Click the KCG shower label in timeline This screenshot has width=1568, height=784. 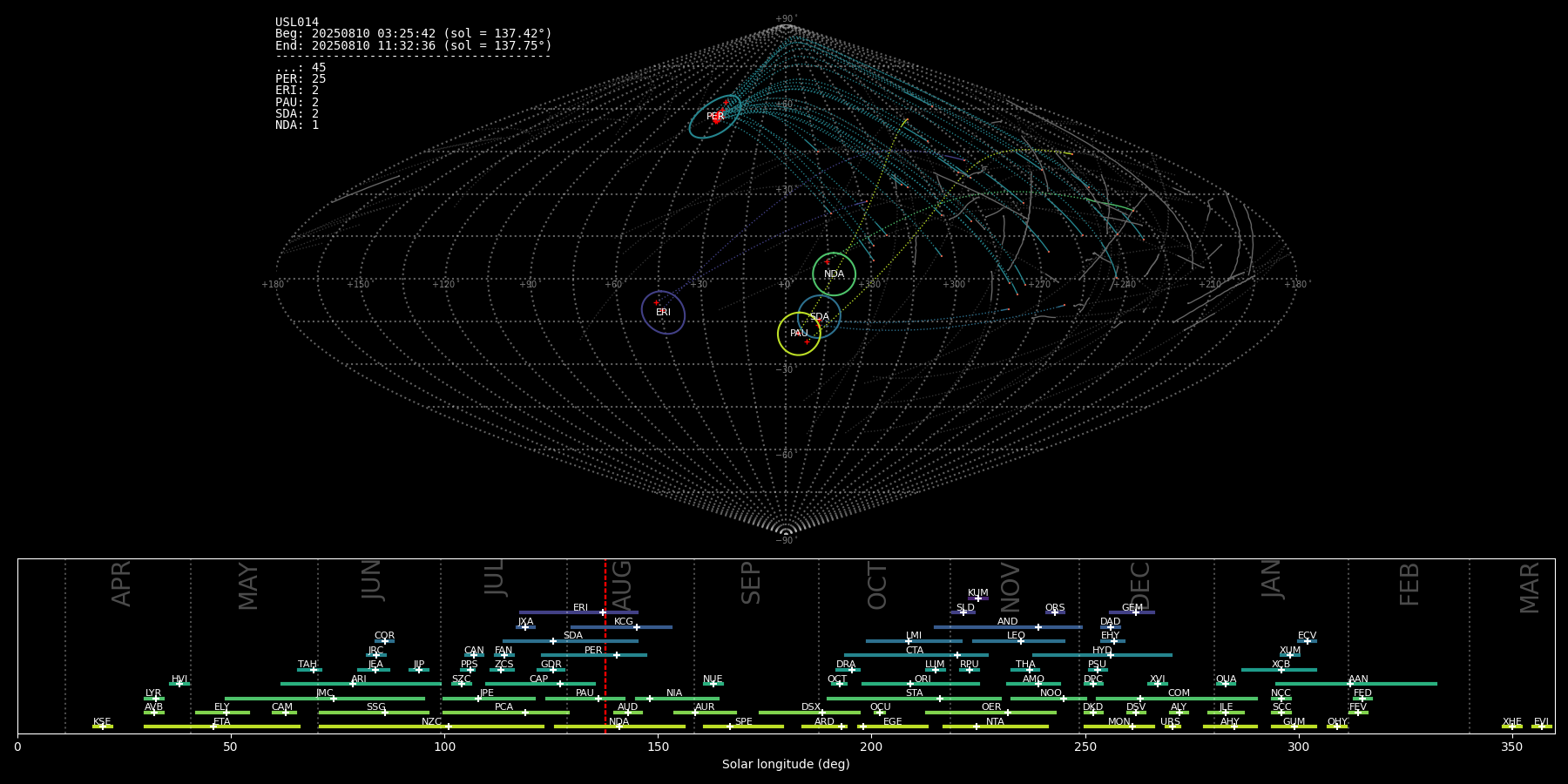(624, 622)
